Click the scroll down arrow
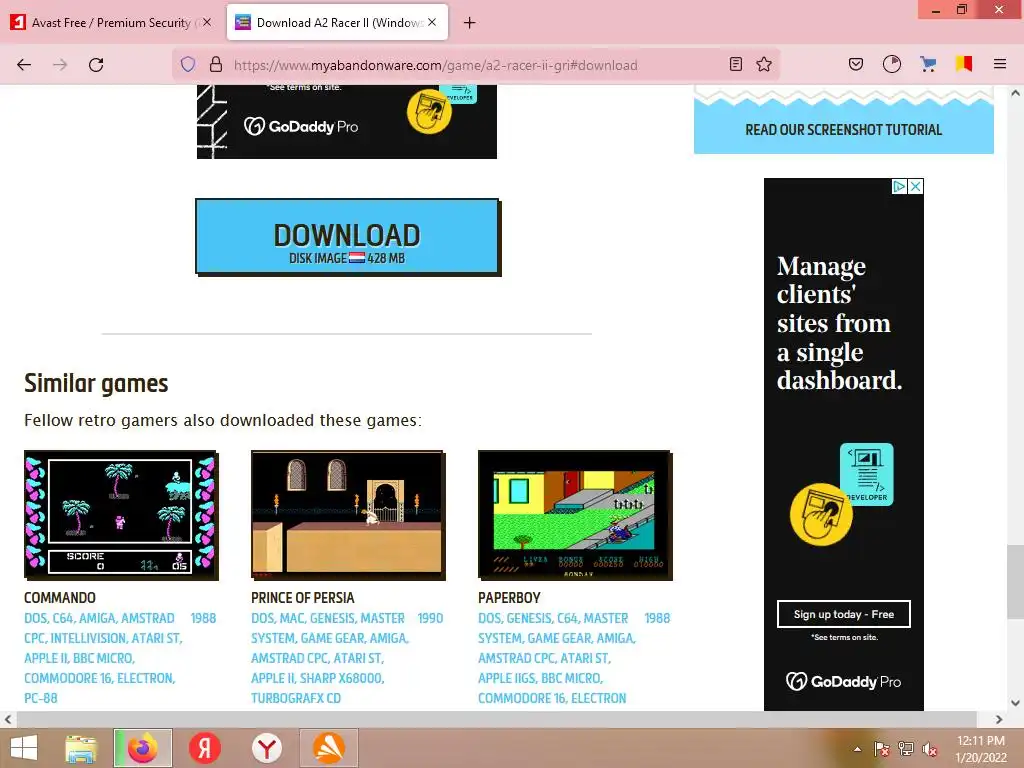The height and width of the screenshot is (768, 1024). 1016,703
